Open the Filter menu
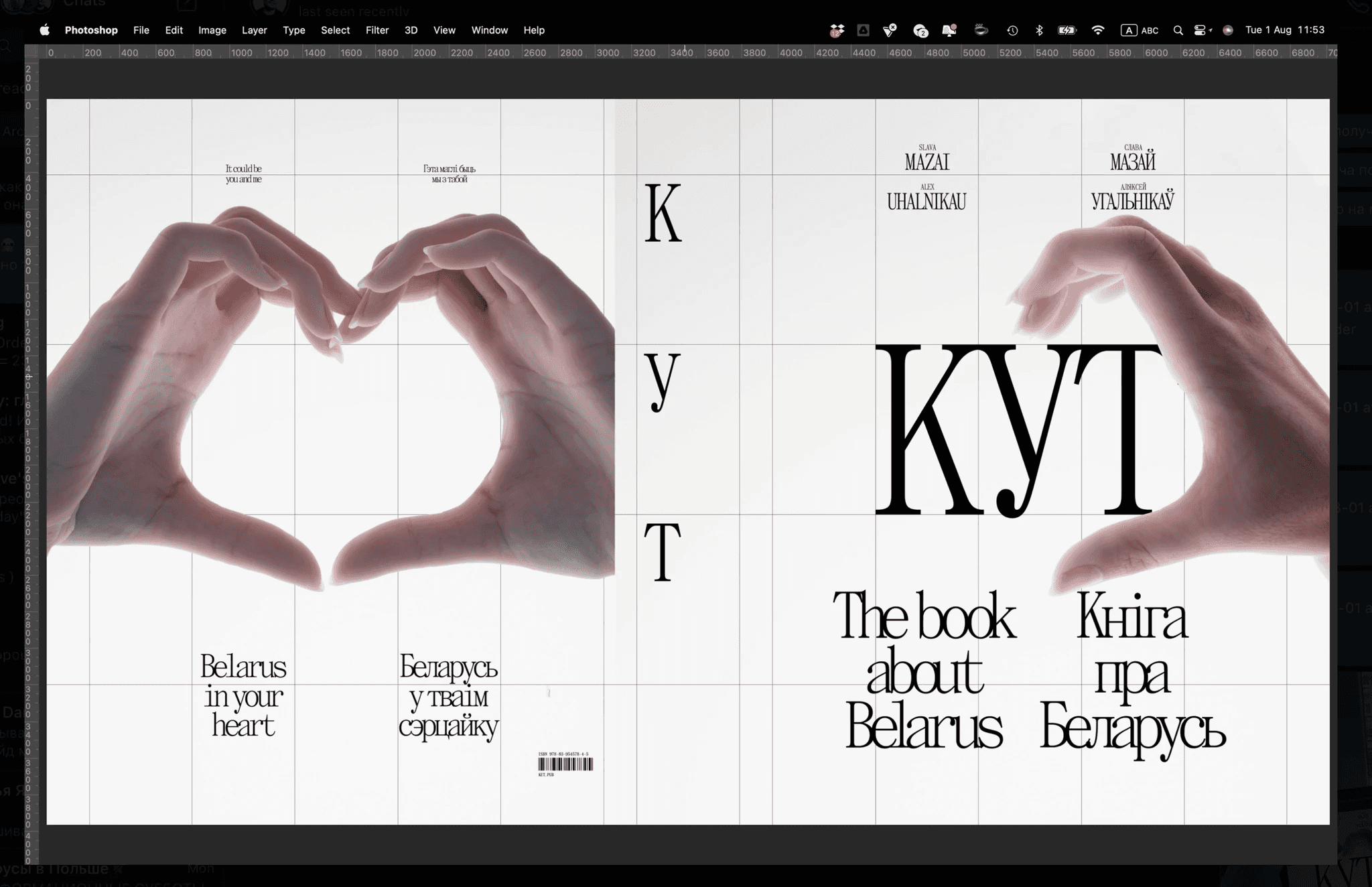This screenshot has width=1372, height=887. (377, 30)
